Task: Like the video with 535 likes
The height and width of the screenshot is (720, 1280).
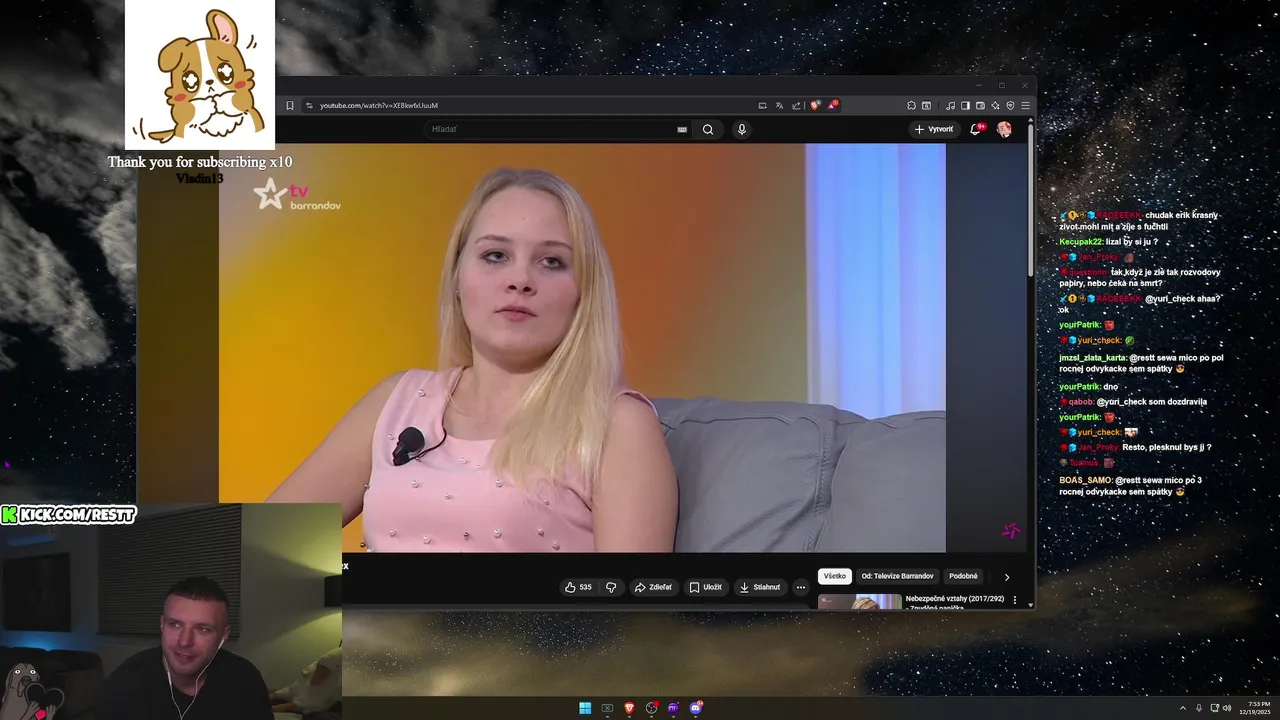Action: (579, 587)
